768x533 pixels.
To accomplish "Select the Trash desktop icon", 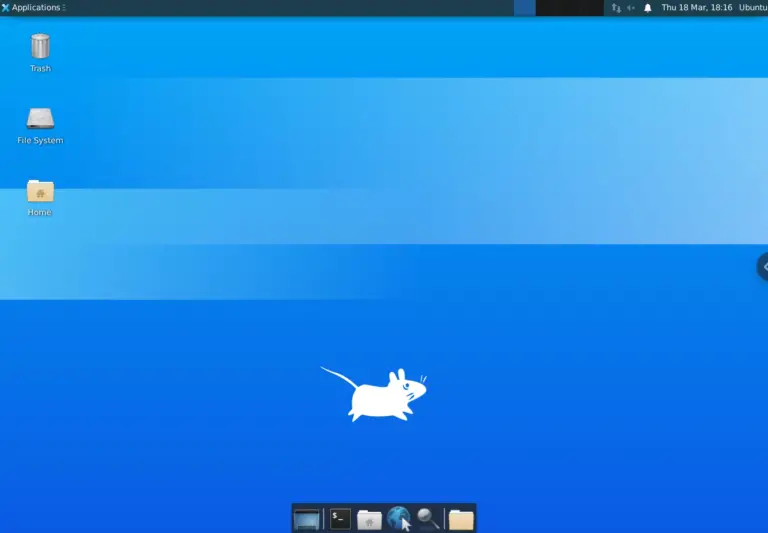I will point(40,46).
